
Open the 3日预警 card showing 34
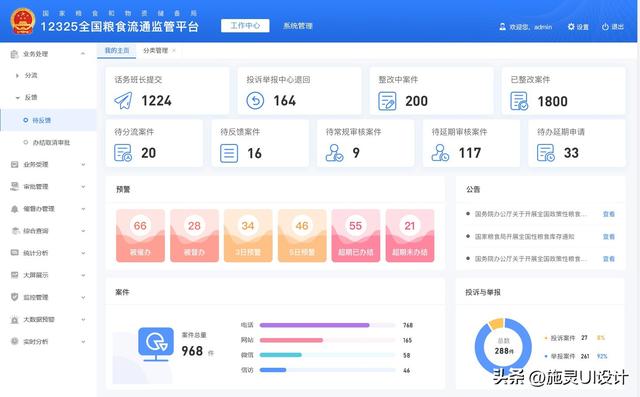(x=248, y=235)
